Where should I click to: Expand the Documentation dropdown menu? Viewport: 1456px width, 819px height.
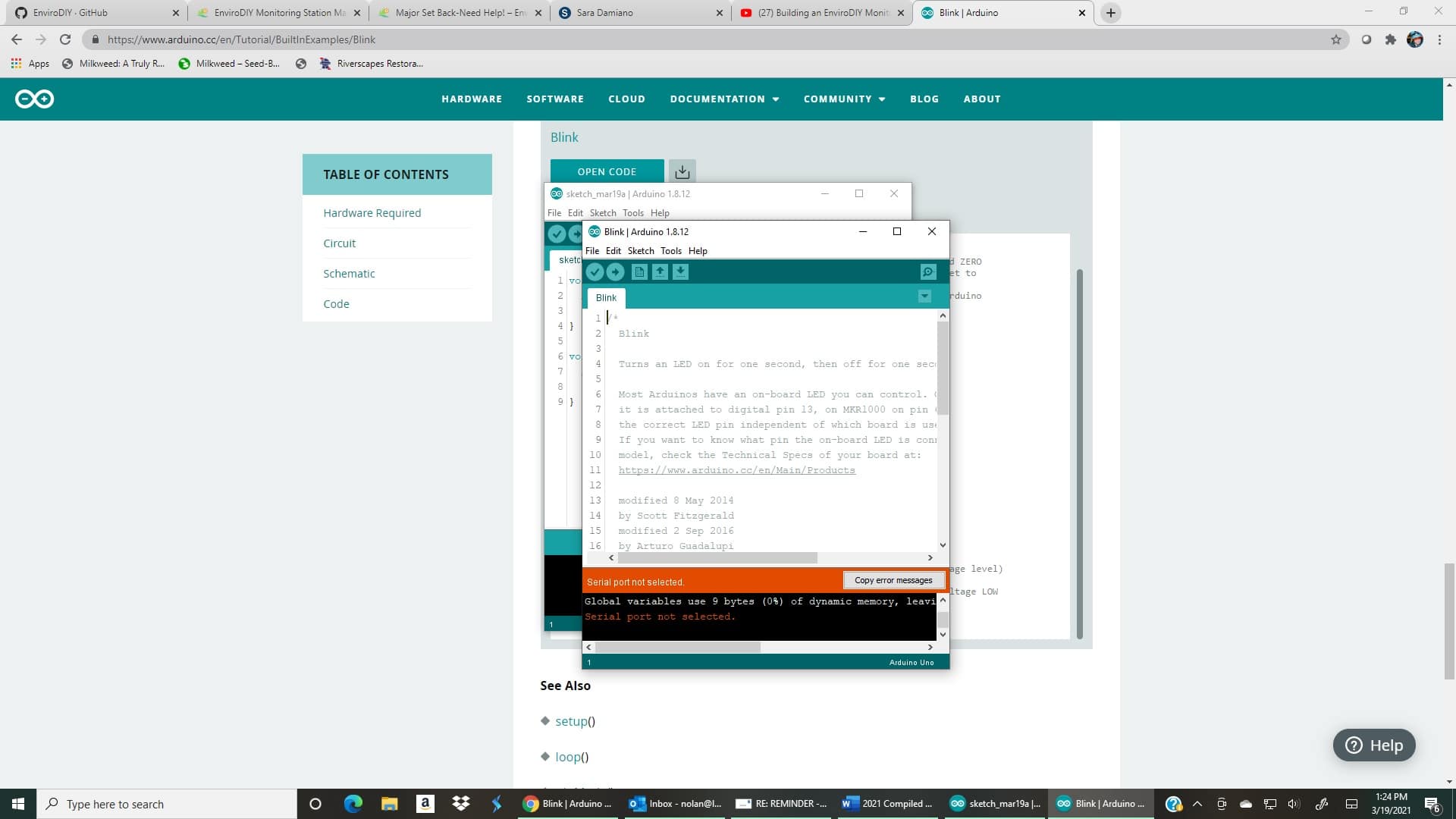point(724,99)
